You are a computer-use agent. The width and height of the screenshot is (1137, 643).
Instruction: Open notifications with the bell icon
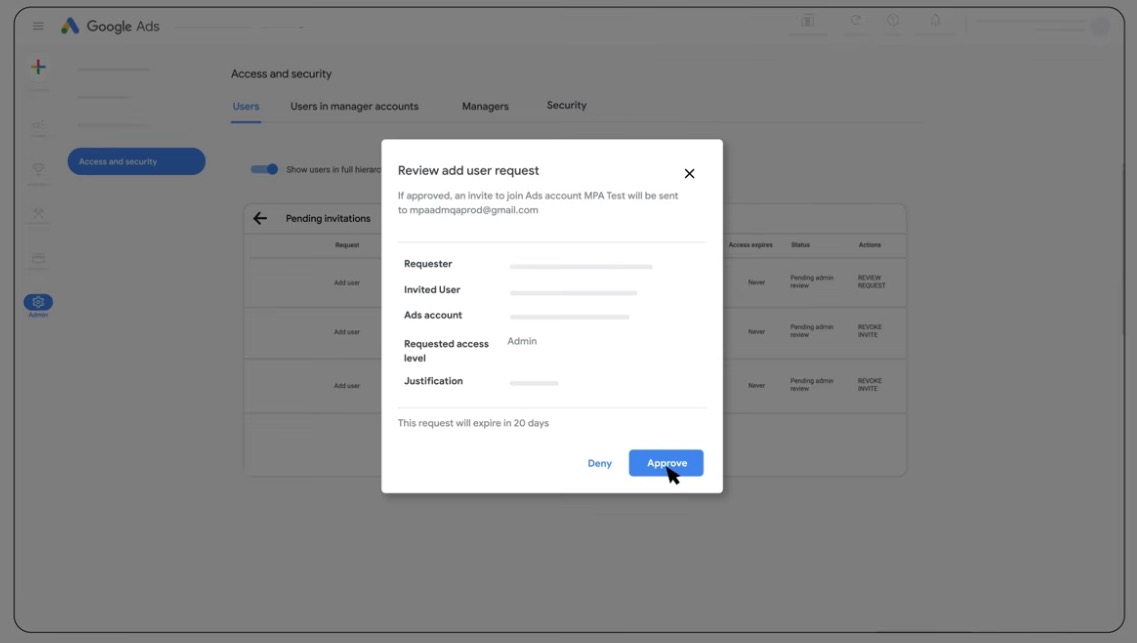[935, 20]
